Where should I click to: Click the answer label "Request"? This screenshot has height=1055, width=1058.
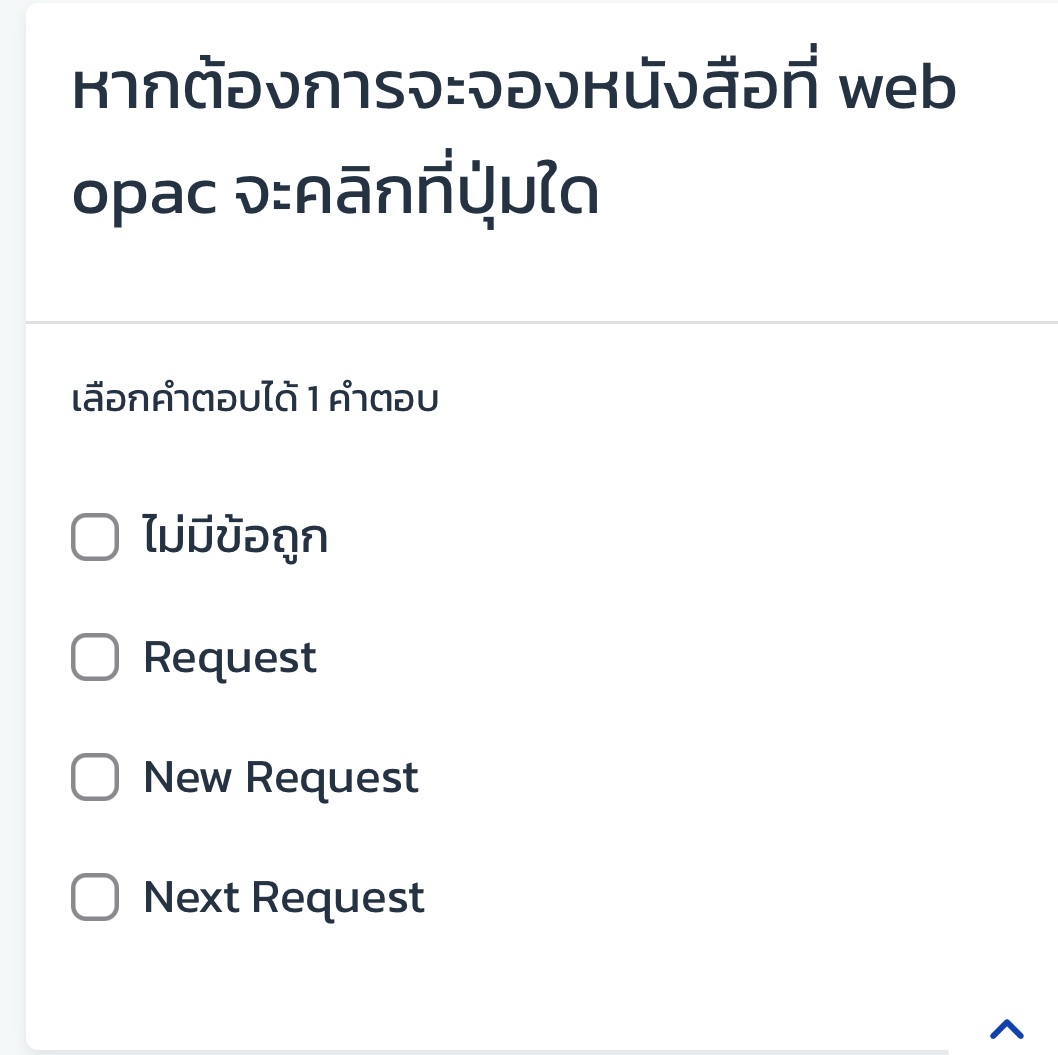230,657
